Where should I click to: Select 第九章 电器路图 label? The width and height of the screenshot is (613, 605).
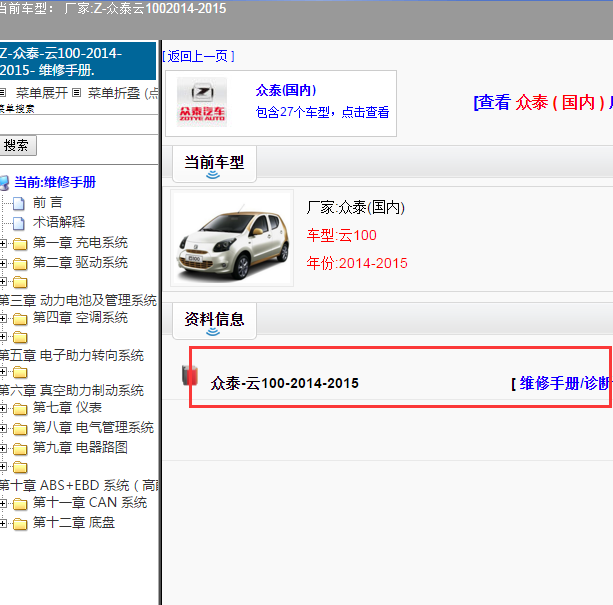coord(80,447)
